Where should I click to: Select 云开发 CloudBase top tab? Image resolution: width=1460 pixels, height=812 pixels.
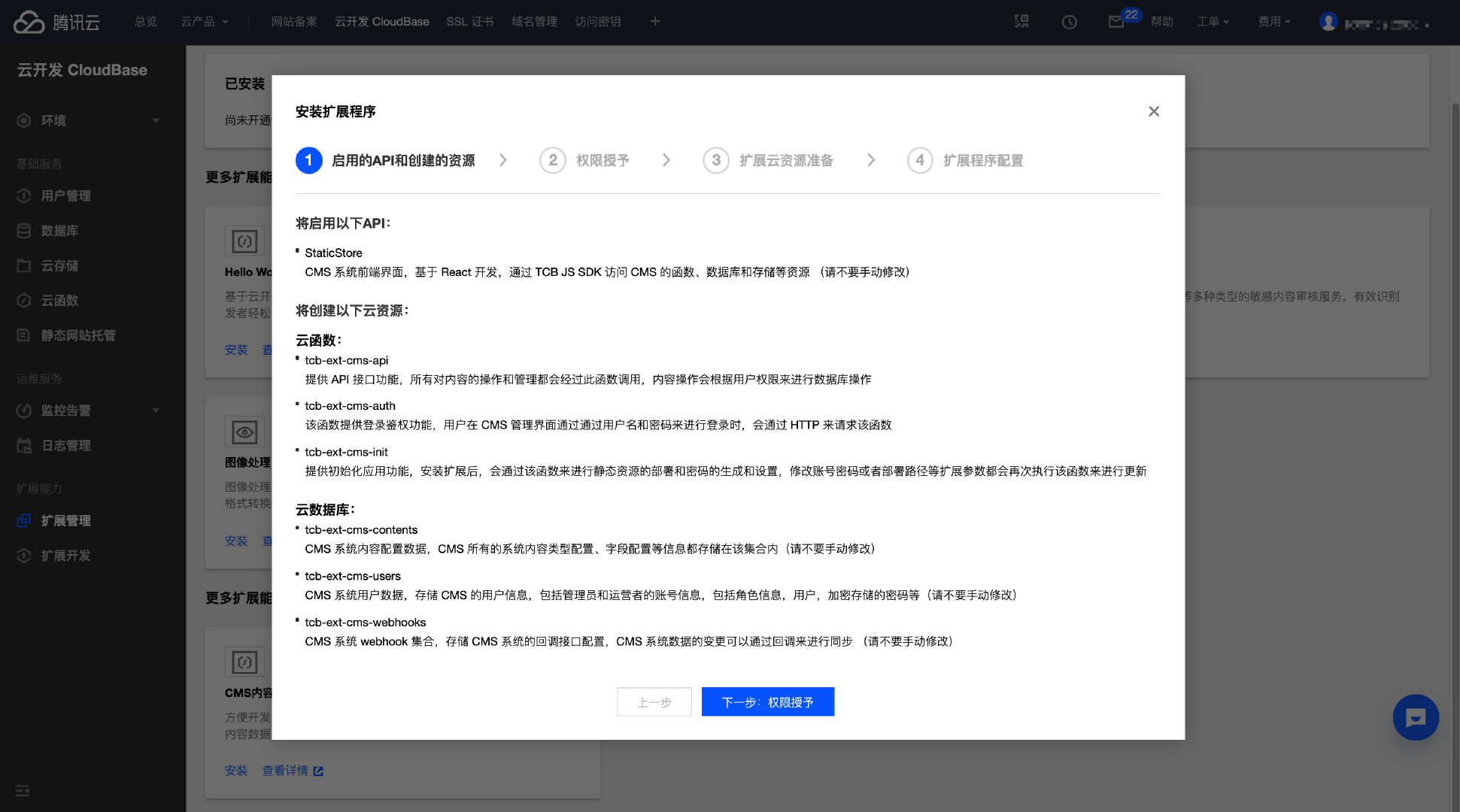pyautogui.click(x=381, y=22)
